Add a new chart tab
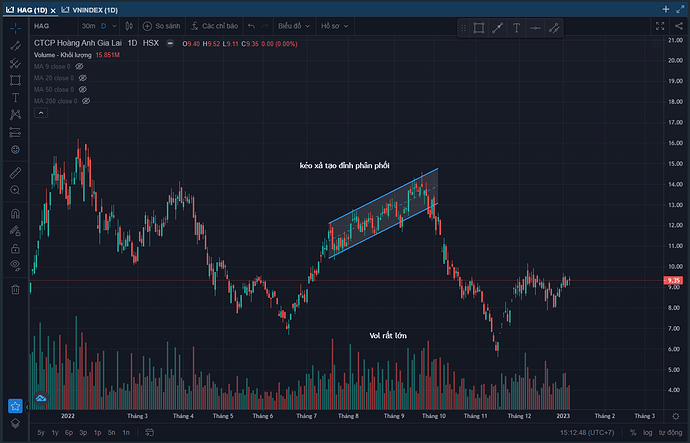690x443 pixels. point(666,9)
